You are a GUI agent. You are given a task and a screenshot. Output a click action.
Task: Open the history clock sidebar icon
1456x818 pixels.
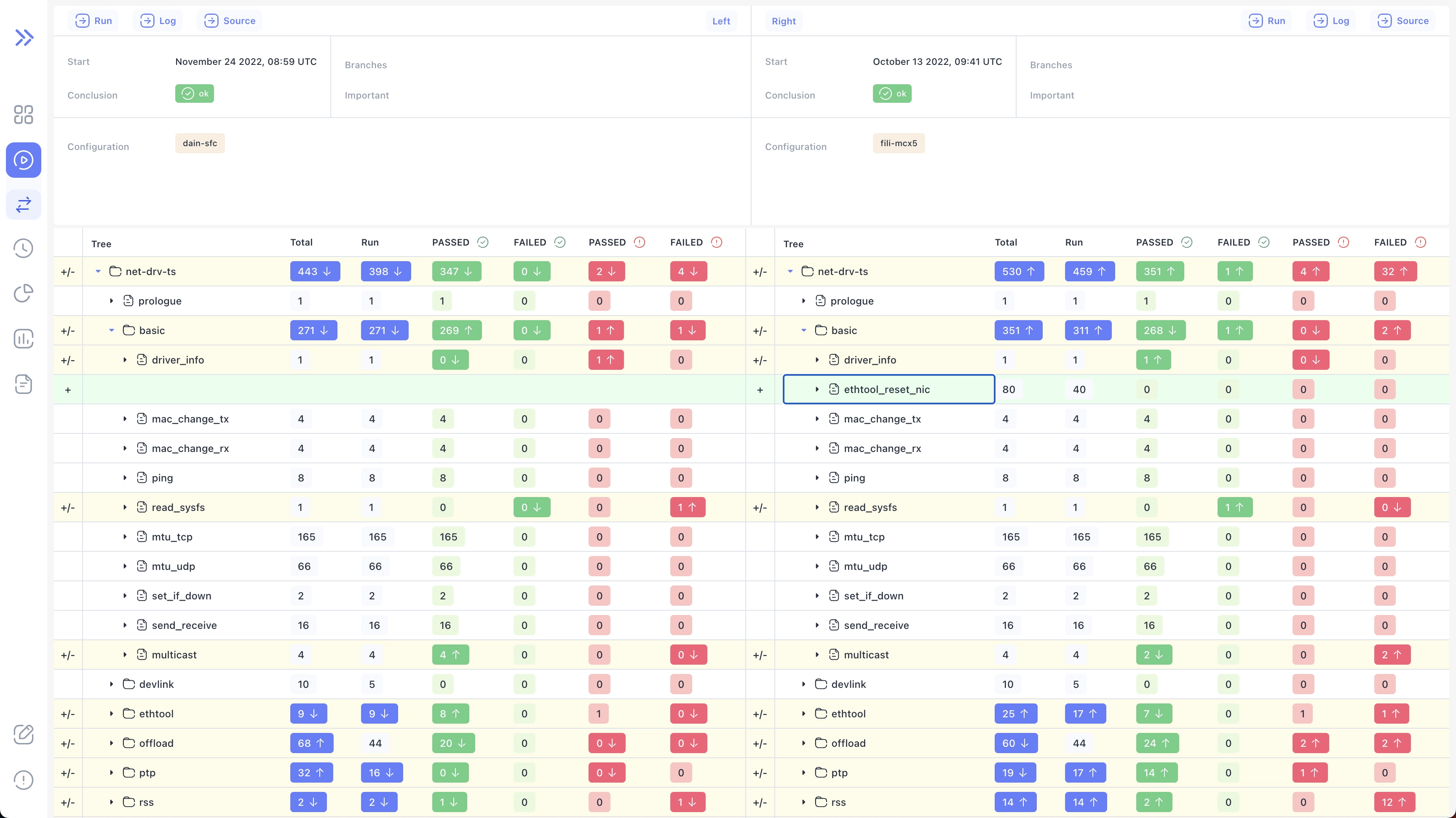click(x=24, y=249)
